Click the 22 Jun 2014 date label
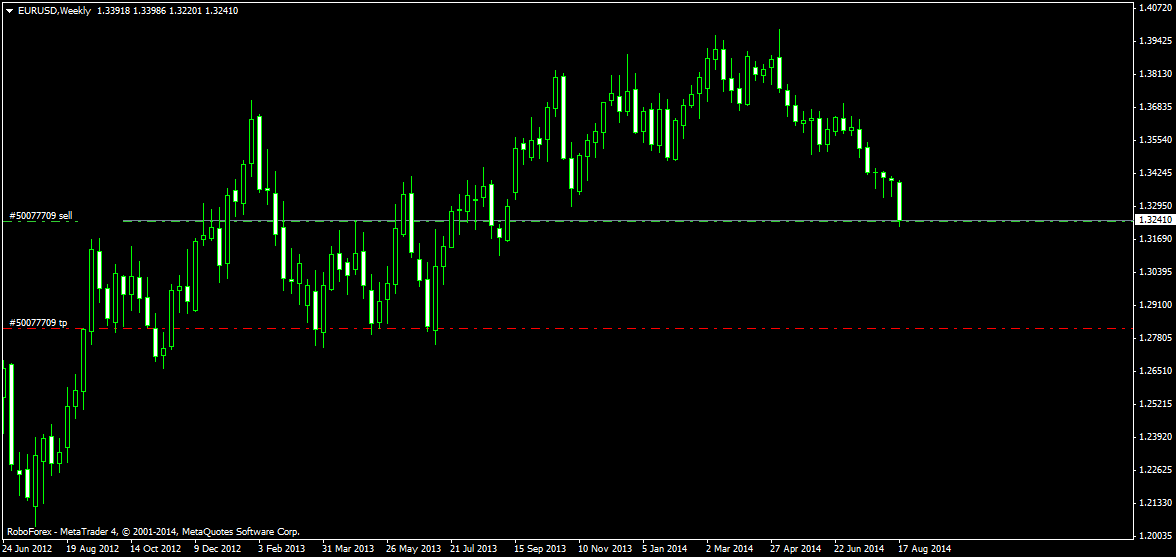1176x557 pixels. click(x=861, y=549)
